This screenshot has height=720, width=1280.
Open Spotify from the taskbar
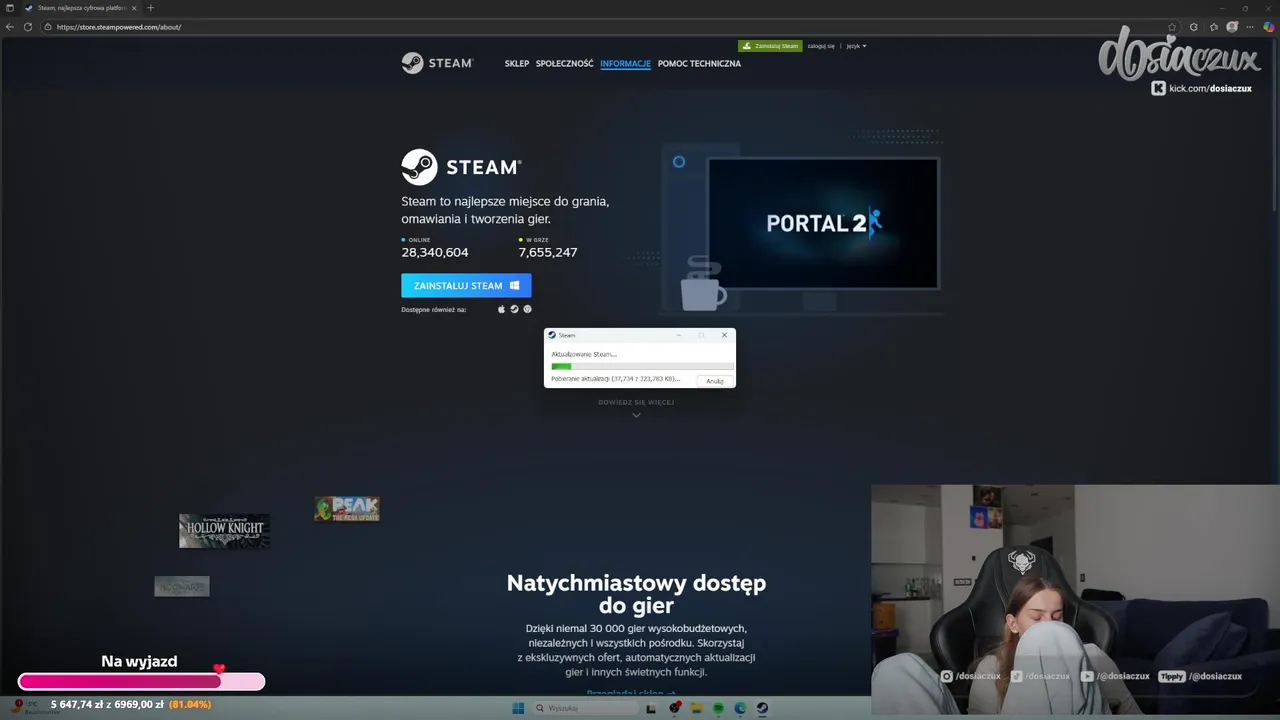coord(718,708)
